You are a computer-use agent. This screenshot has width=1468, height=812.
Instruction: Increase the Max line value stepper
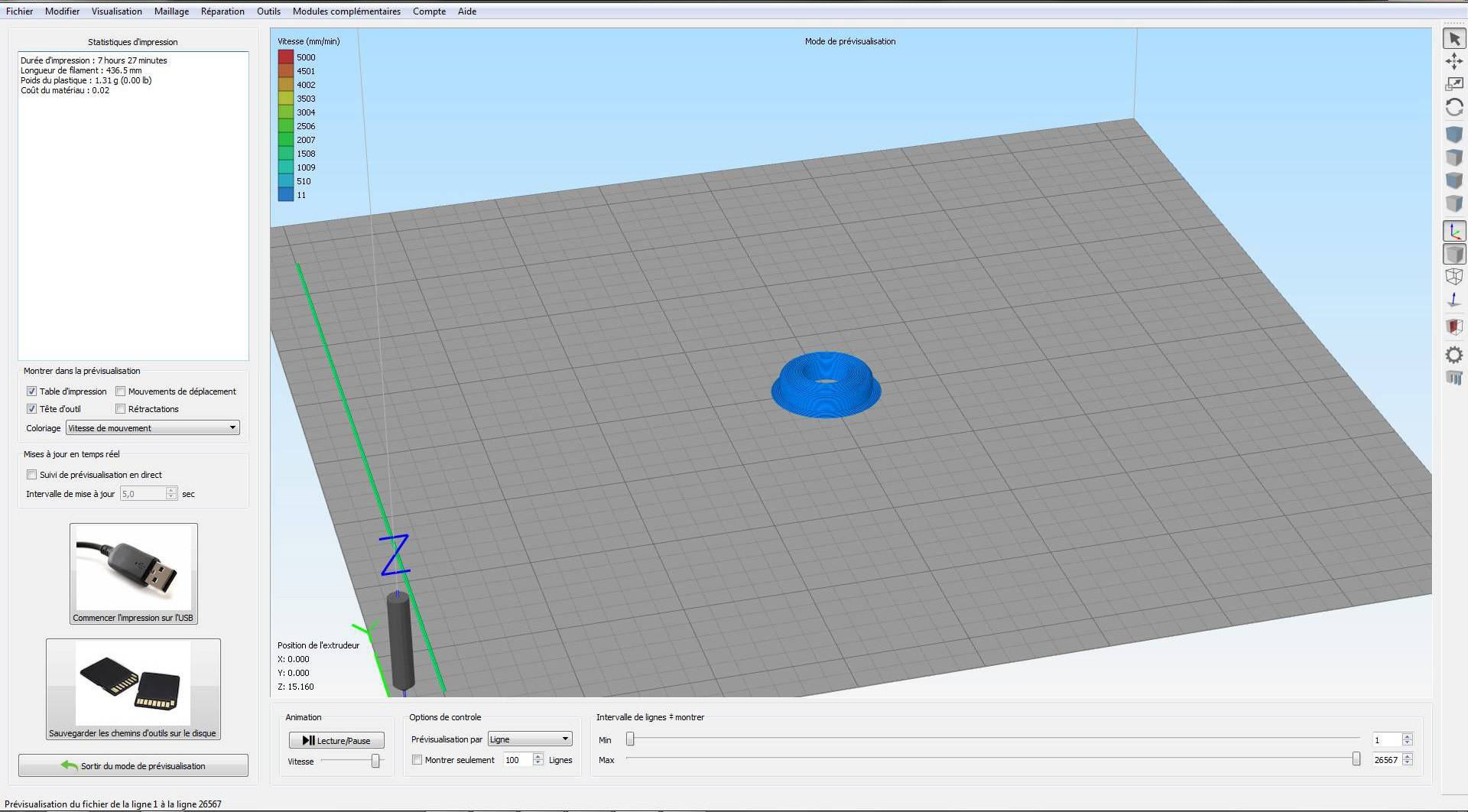(x=1408, y=756)
